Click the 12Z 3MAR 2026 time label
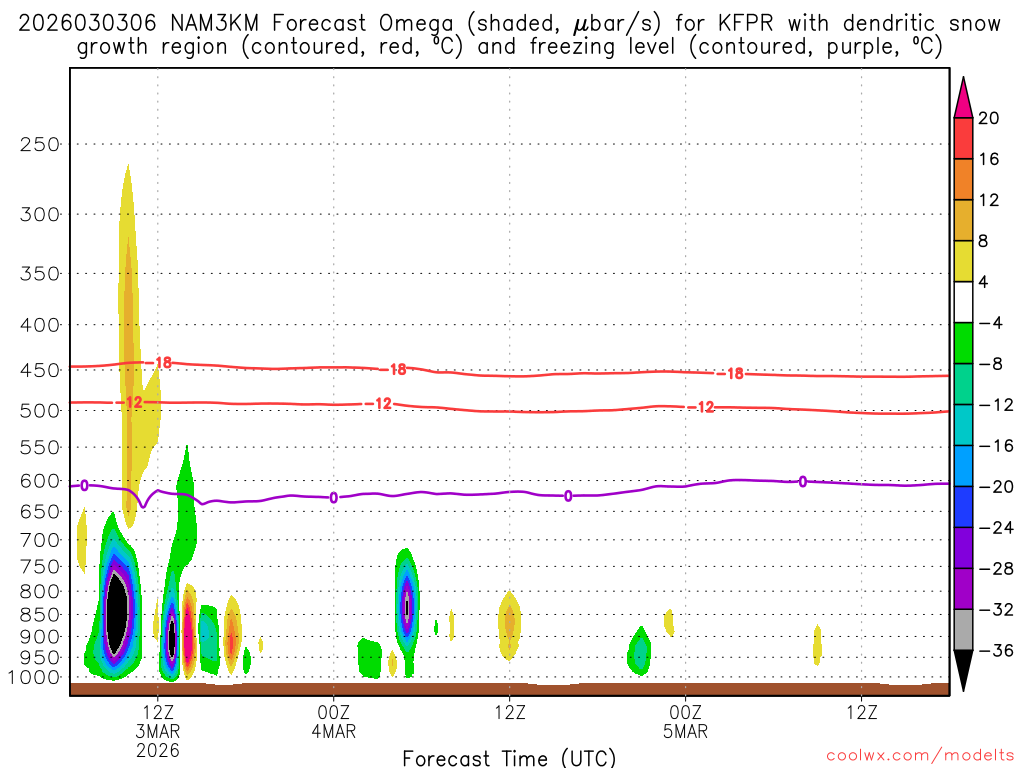This screenshot has height=768, width=1024. point(158,731)
